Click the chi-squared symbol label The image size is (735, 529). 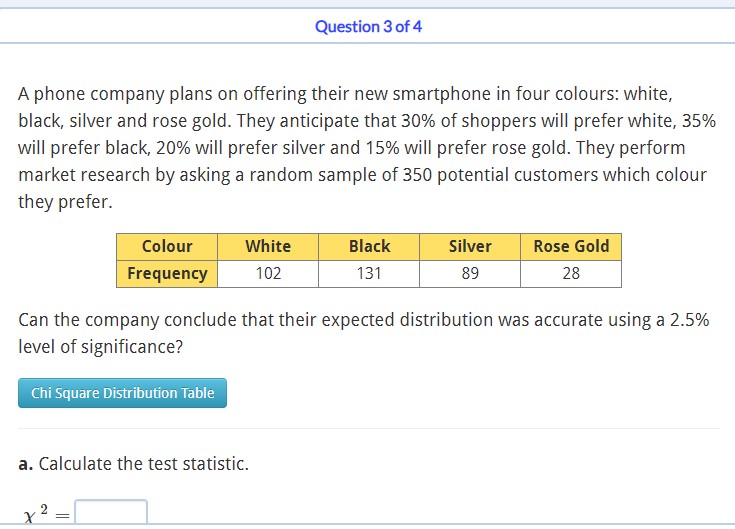tap(36, 514)
